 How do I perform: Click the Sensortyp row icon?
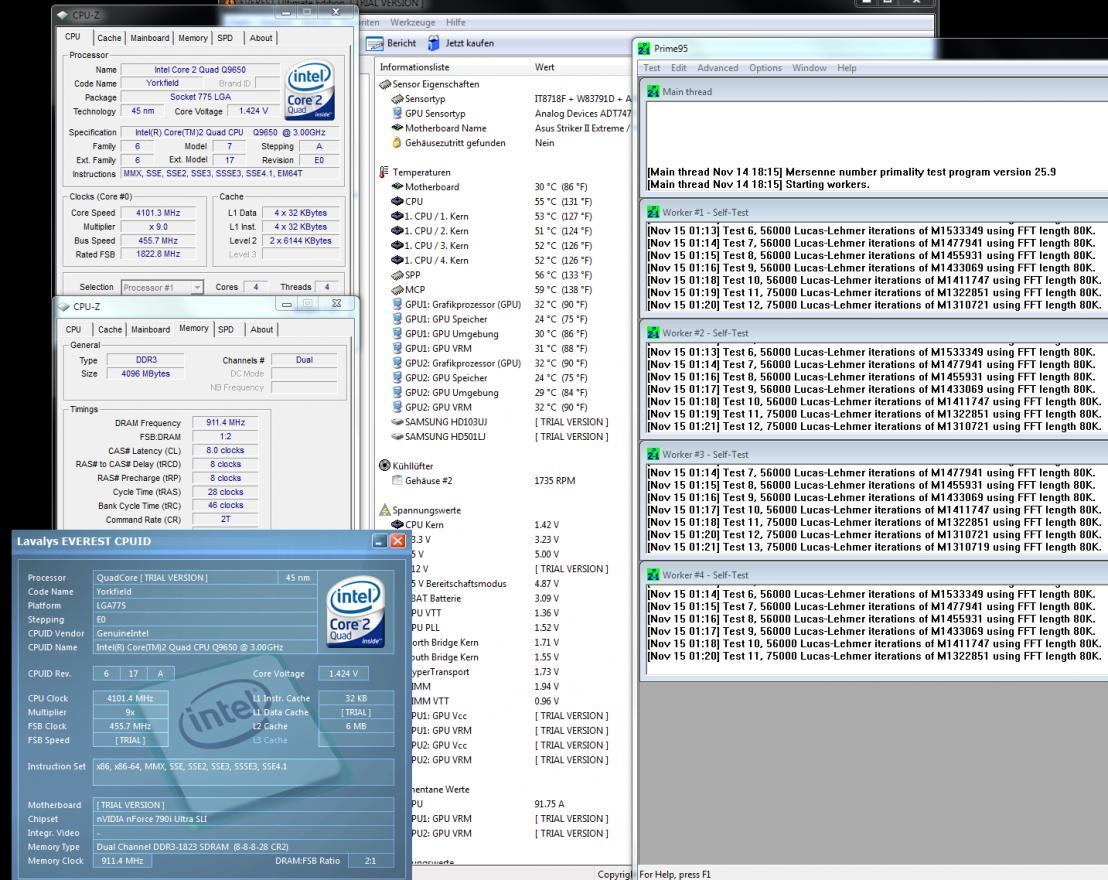coord(397,99)
